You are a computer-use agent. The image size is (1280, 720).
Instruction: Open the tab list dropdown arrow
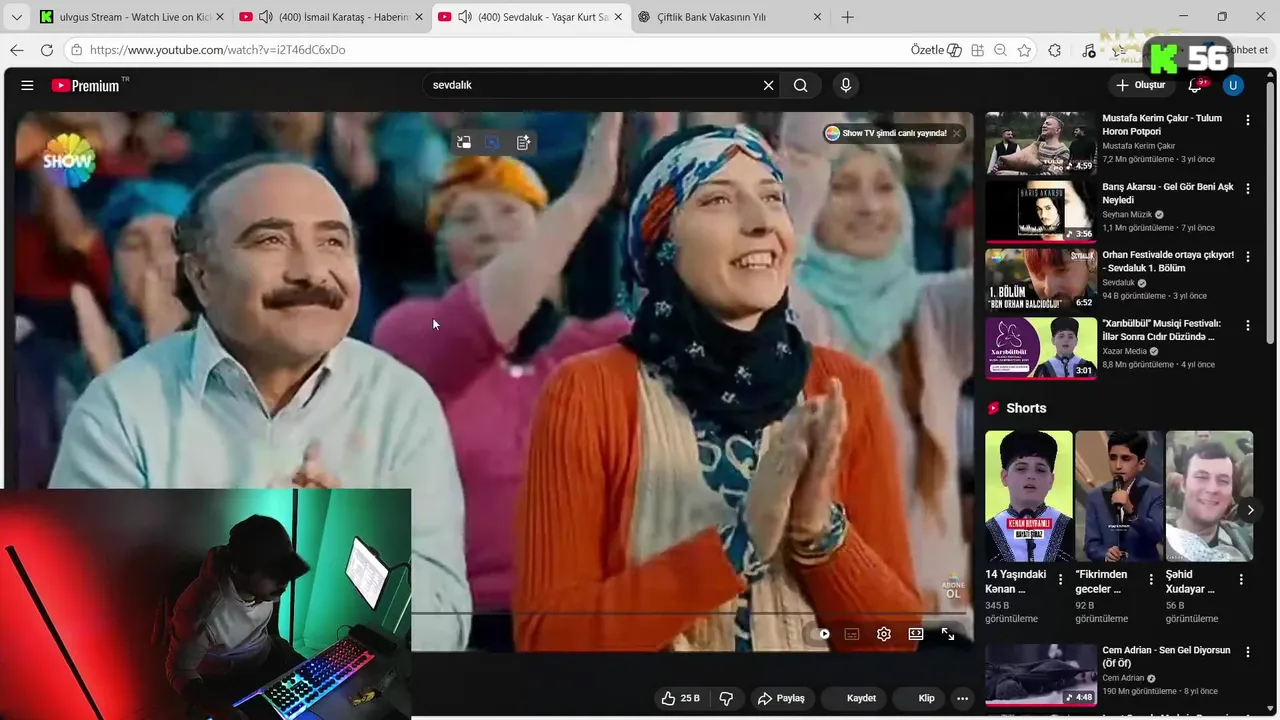click(x=16, y=17)
